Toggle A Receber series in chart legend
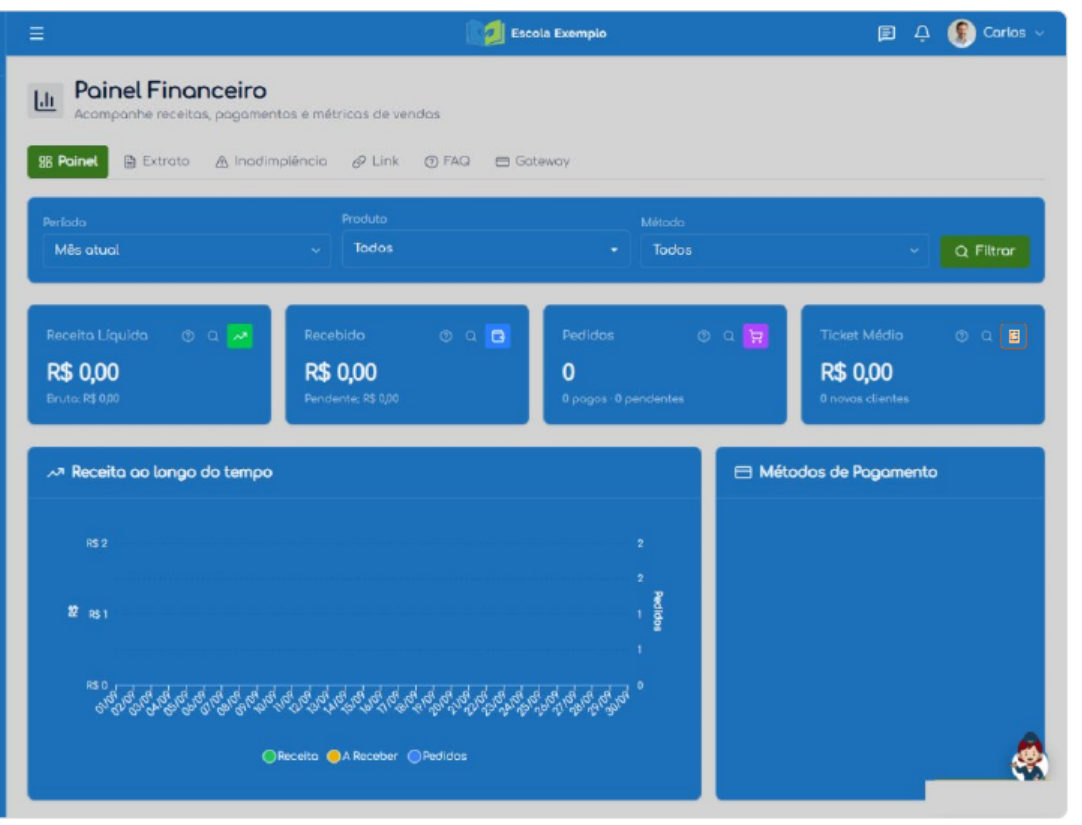The height and width of the screenshot is (825, 1082). coord(362,756)
